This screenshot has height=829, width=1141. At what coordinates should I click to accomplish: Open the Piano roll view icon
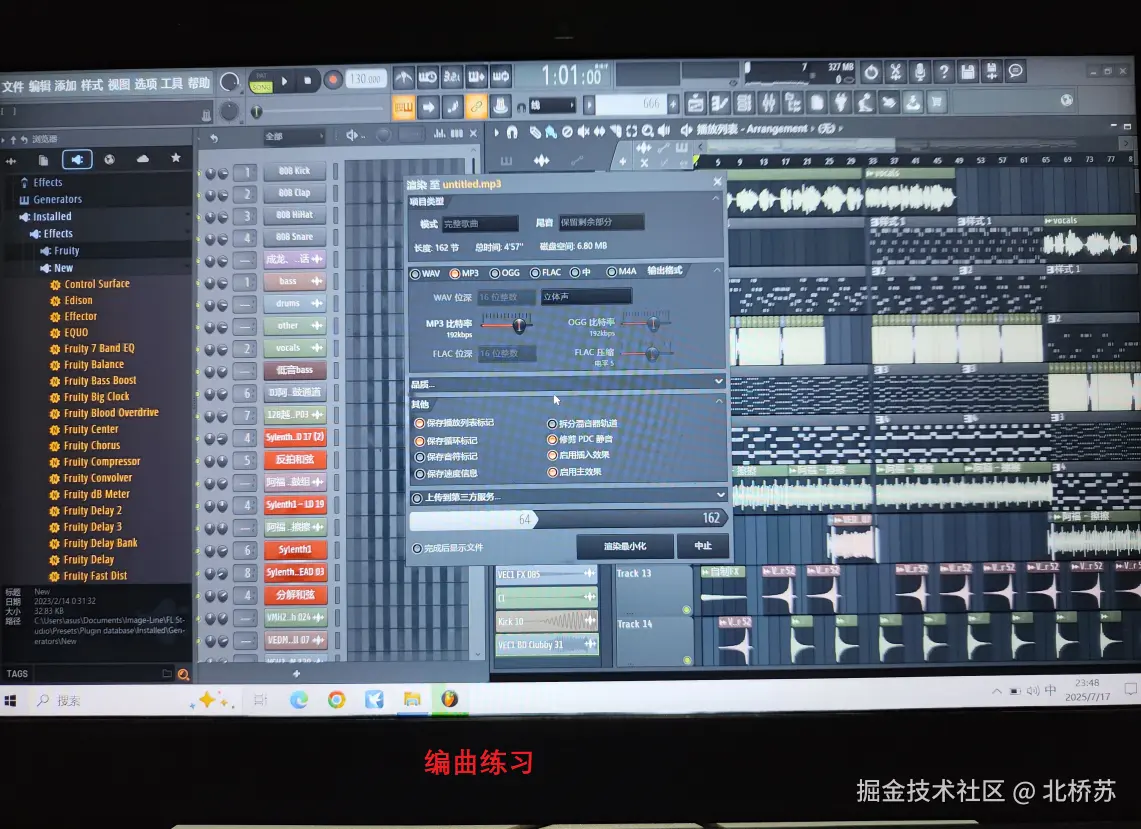coord(720,103)
